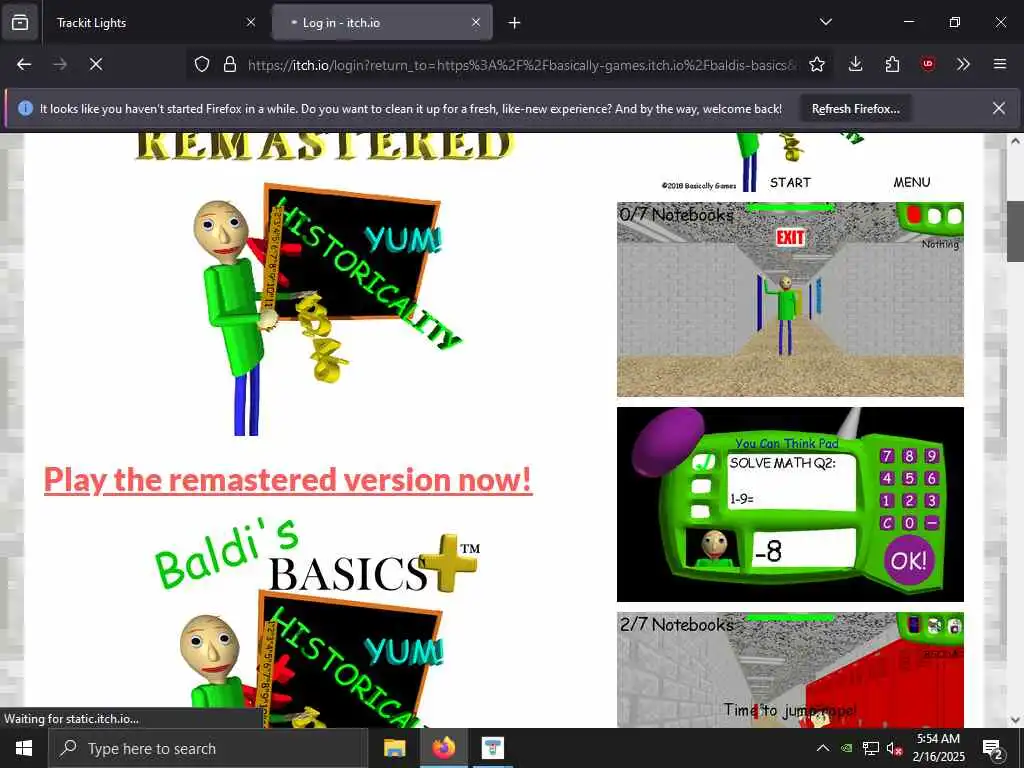Open the network tray icon
This screenshot has width=1024, height=768.
[871, 748]
